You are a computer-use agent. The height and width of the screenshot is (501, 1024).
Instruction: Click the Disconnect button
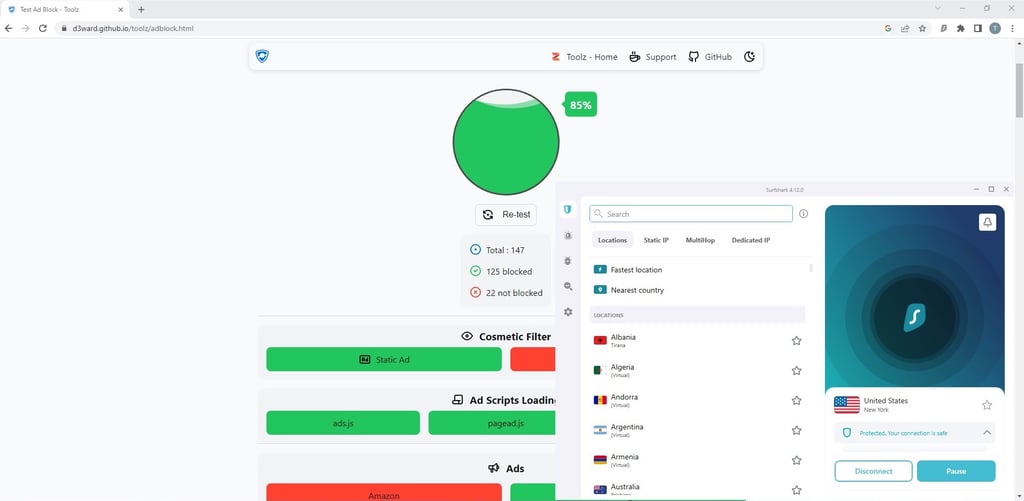(x=873, y=471)
